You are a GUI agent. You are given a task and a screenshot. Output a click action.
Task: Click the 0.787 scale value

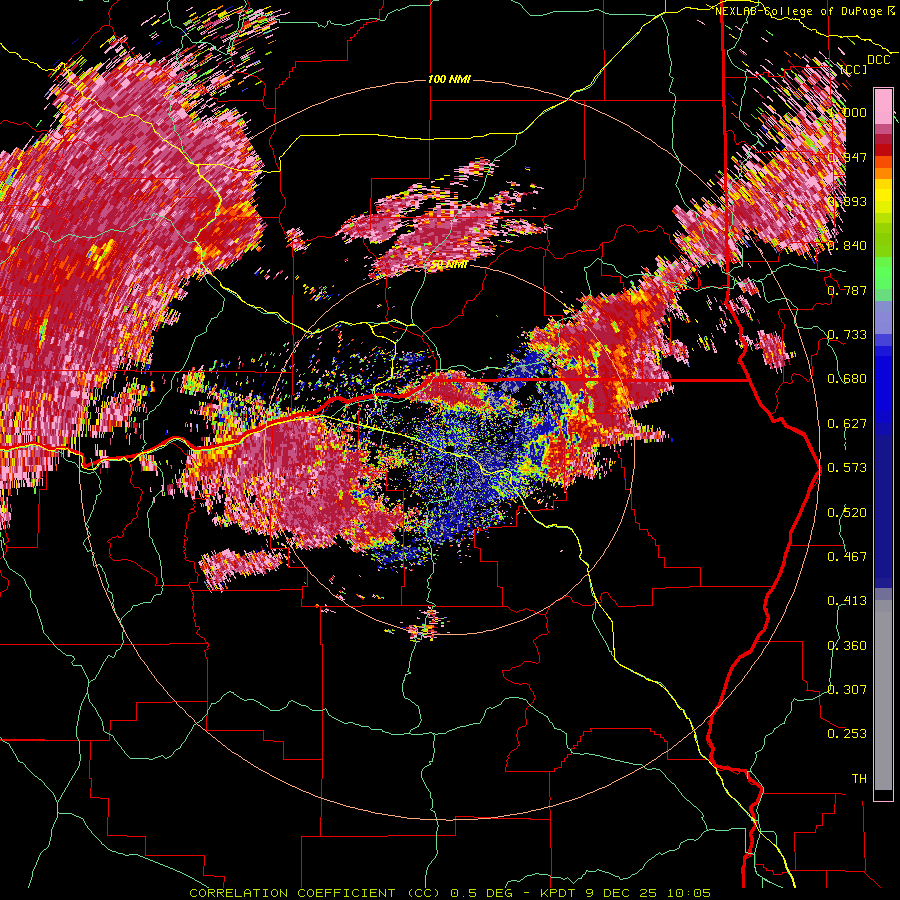(847, 290)
